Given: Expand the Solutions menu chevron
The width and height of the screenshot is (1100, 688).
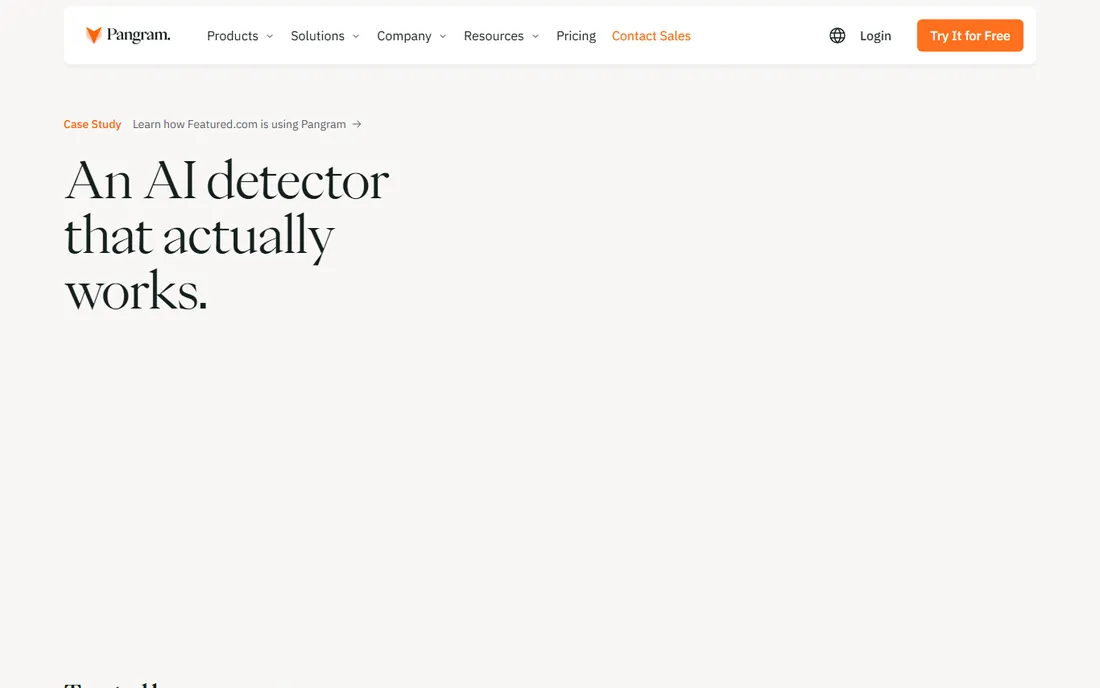Looking at the screenshot, I should pyautogui.click(x=356, y=36).
